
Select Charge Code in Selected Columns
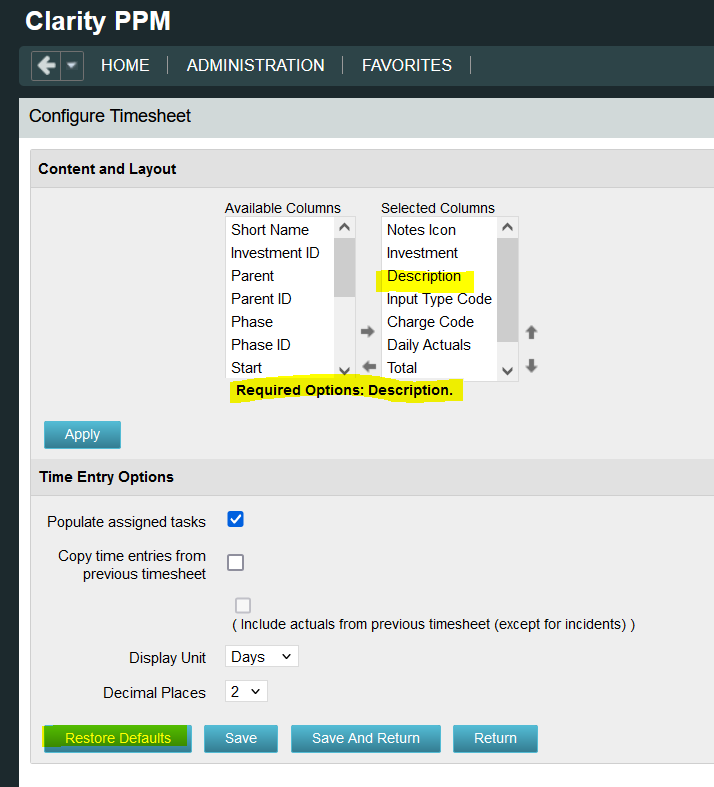click(x=439, y=322)
